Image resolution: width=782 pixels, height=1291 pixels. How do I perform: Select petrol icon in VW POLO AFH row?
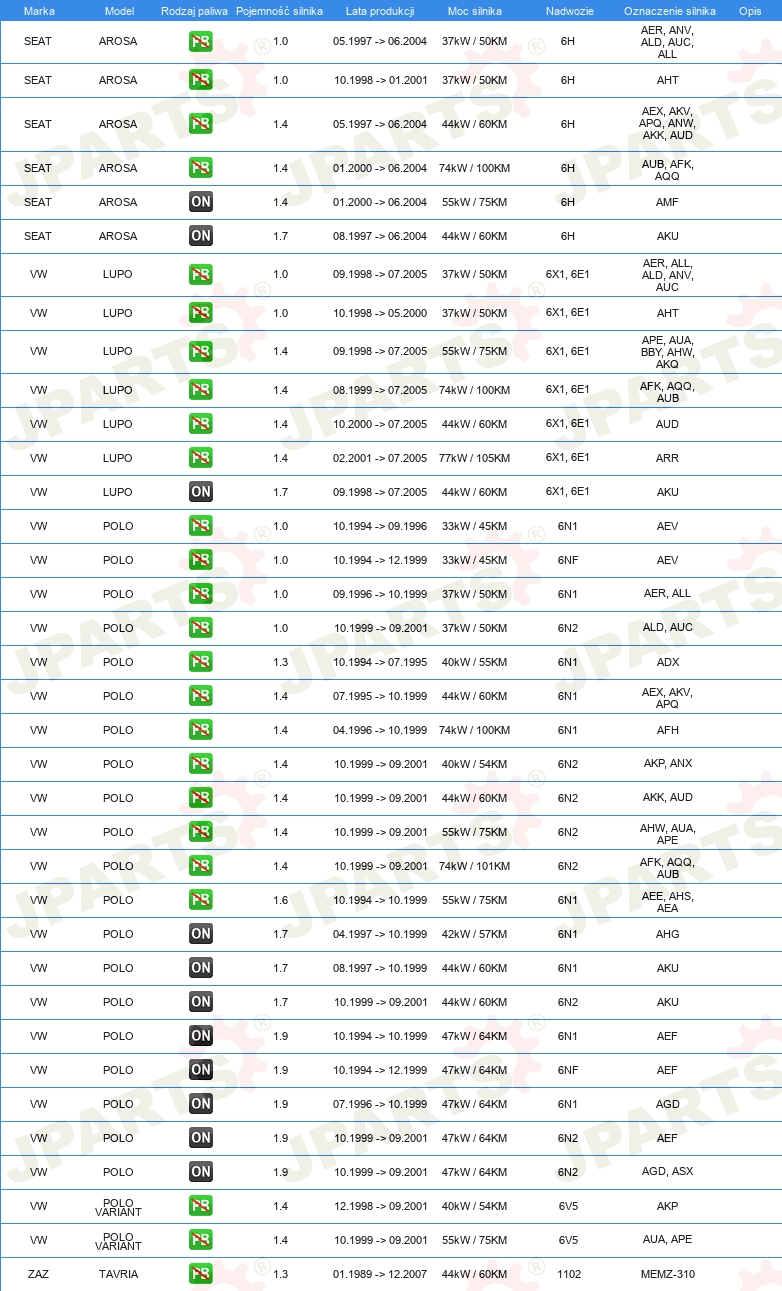click(x=201, y=730)
